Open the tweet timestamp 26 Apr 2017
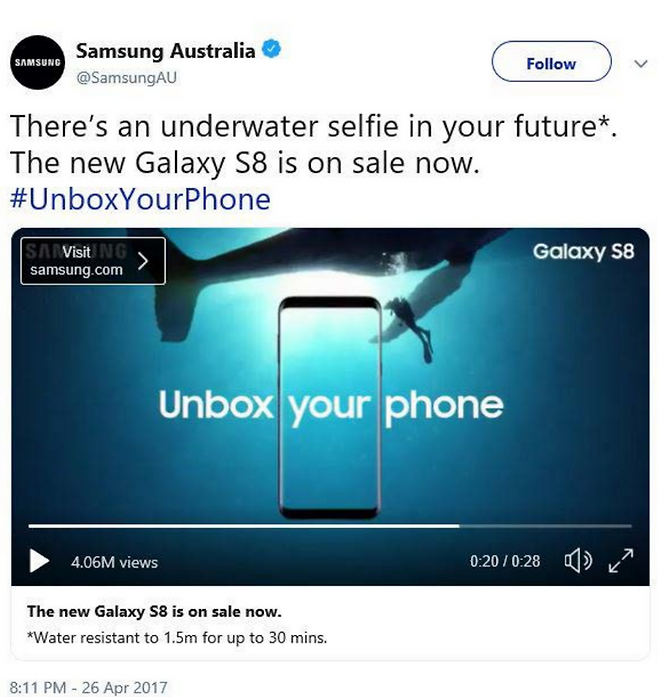The height and width of the screenshot is (697, 658). click(x=88, y=687)
